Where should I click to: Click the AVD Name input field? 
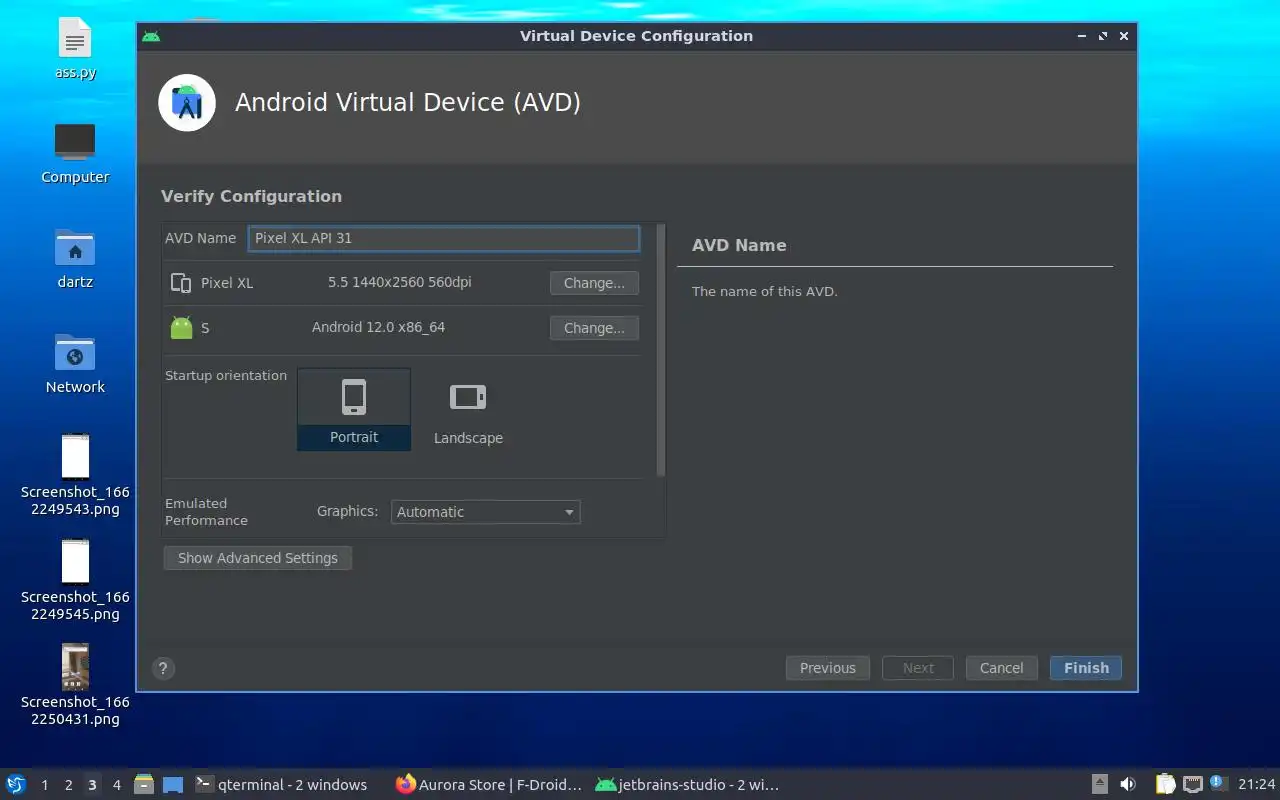(443, 238)
